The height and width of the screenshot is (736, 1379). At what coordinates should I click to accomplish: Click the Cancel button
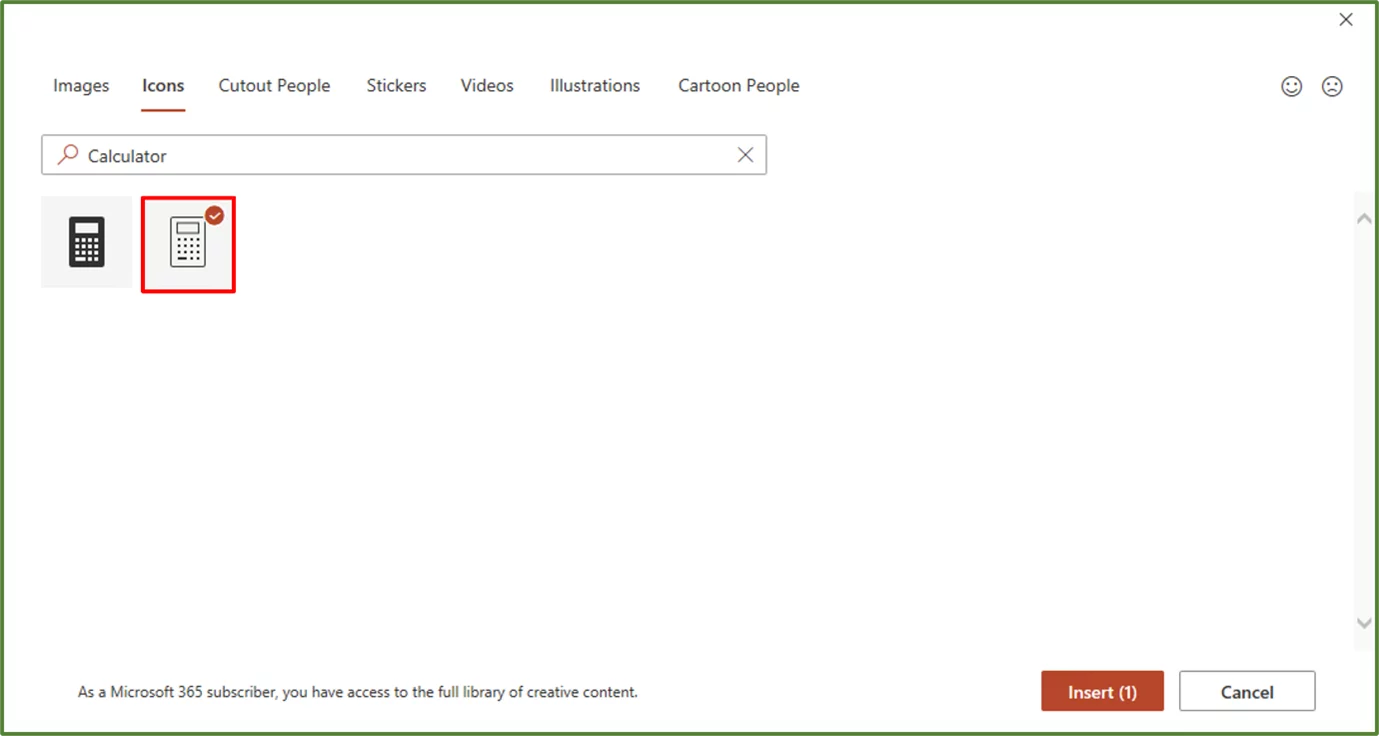pos(1247,691)
